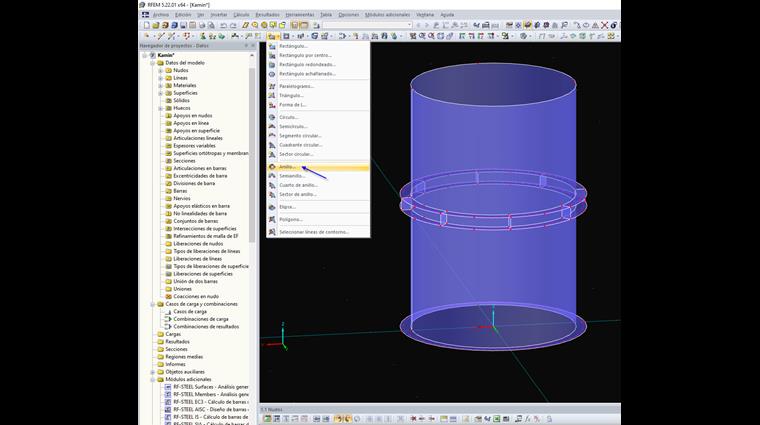Collapse the Kamin root node

coord(144,55)
